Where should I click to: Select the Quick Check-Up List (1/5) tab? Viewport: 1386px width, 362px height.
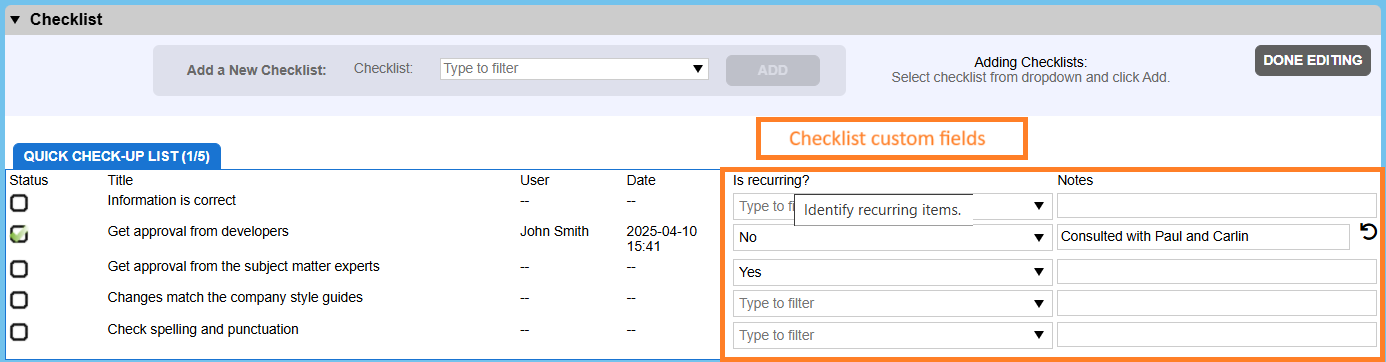coord(117,157)
